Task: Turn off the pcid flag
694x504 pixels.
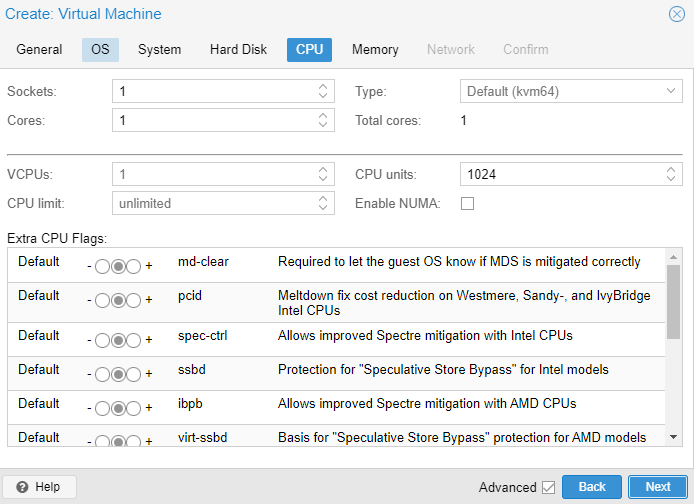Action: pos(102,300)
